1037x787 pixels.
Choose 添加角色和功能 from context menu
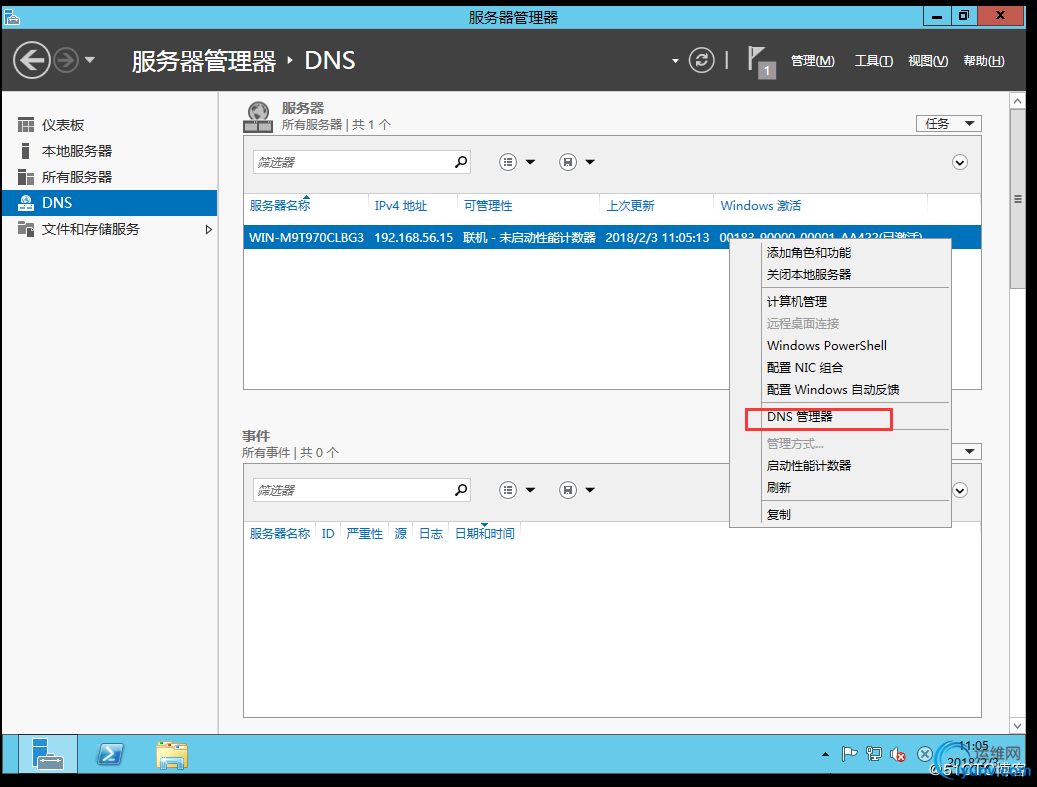point(840,253)
